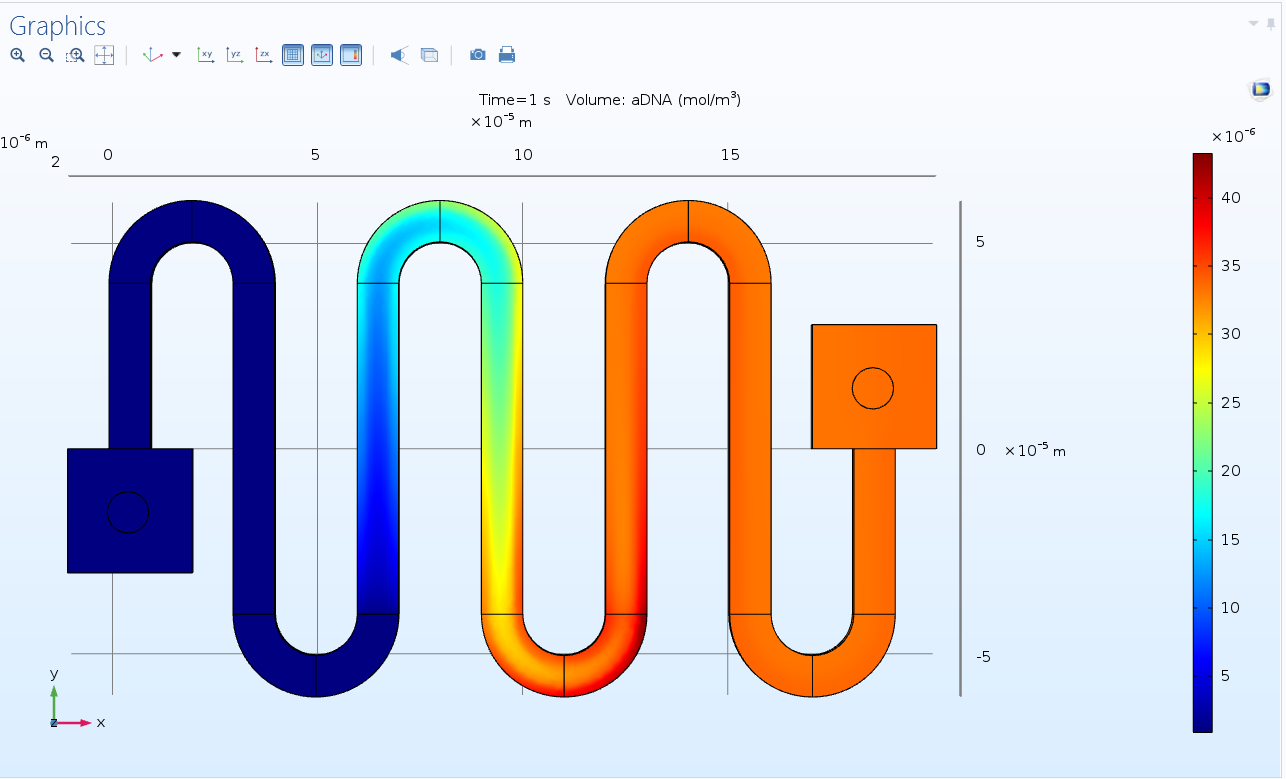Viewport: 1286px width, 779px height.
Task: Toggle the axis orientation display button
Action: pos(322,55)
